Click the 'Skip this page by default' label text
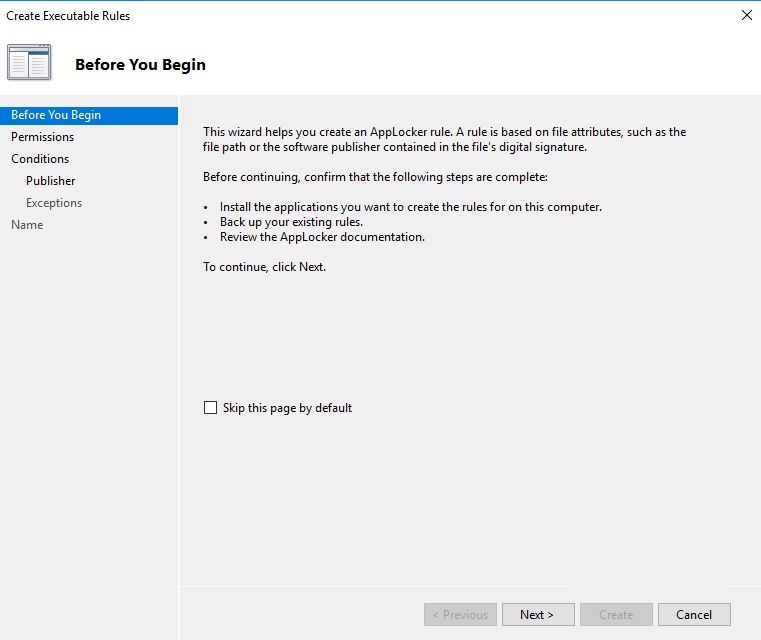The image size is (761, 640). click(287, 408)
